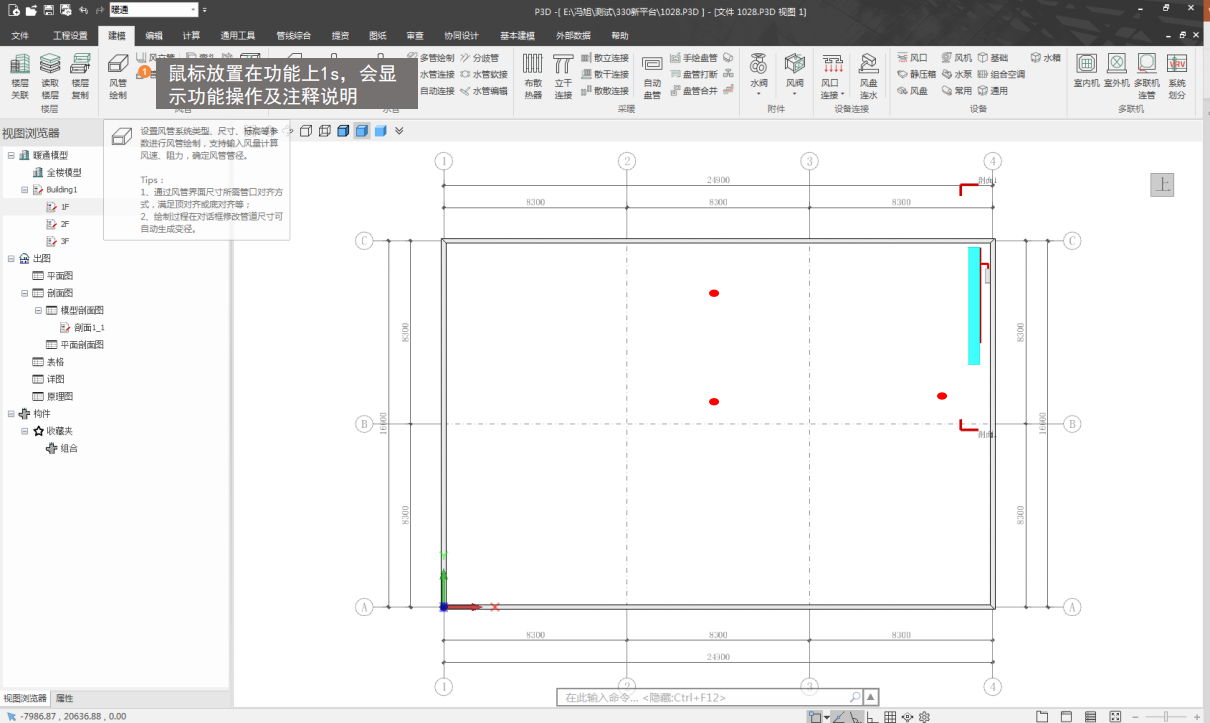Collapse the 剖面图 tree node

click(x=24, y=293)
